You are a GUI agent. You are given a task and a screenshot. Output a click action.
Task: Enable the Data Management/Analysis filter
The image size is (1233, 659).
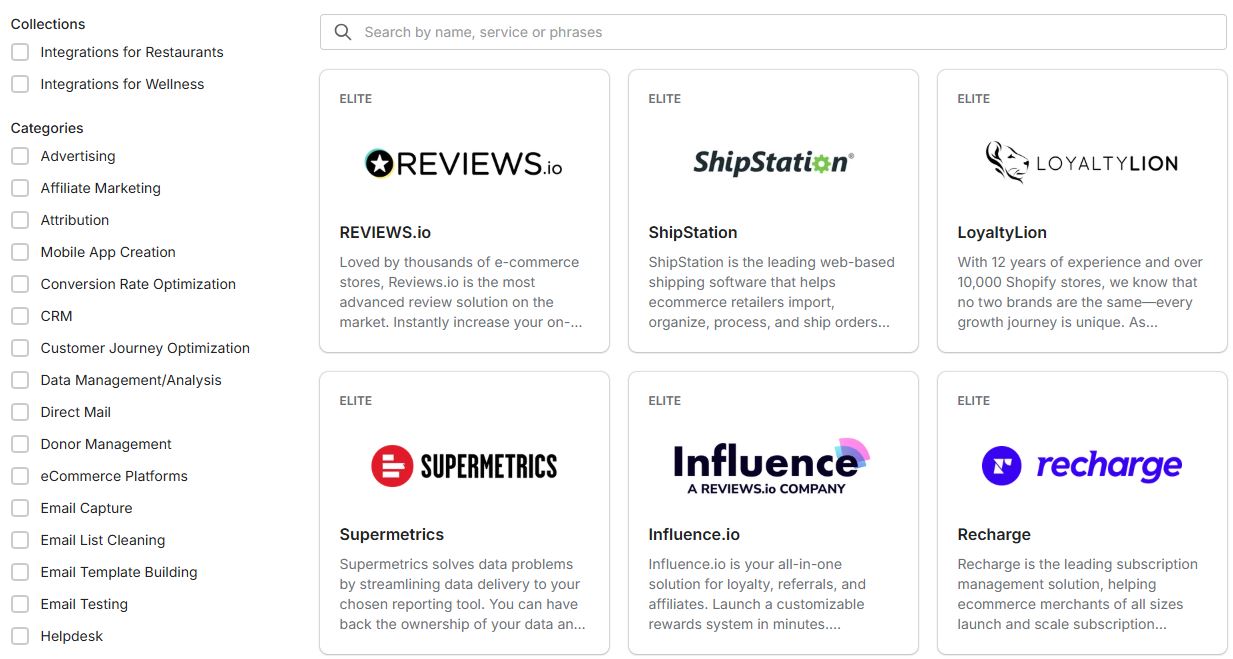(x=19, y=380)
